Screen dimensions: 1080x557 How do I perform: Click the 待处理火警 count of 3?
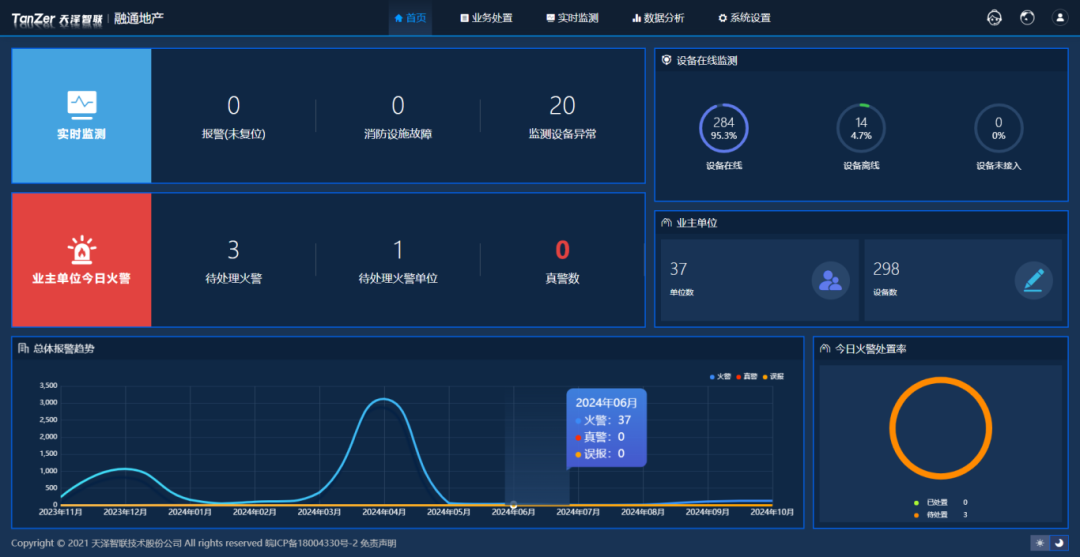point(233,250)
